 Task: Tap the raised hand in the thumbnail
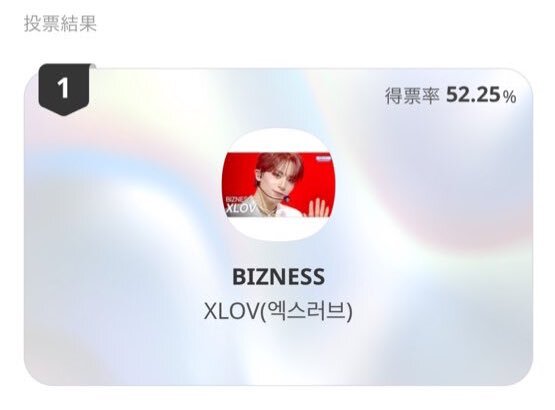coord(317,207)
